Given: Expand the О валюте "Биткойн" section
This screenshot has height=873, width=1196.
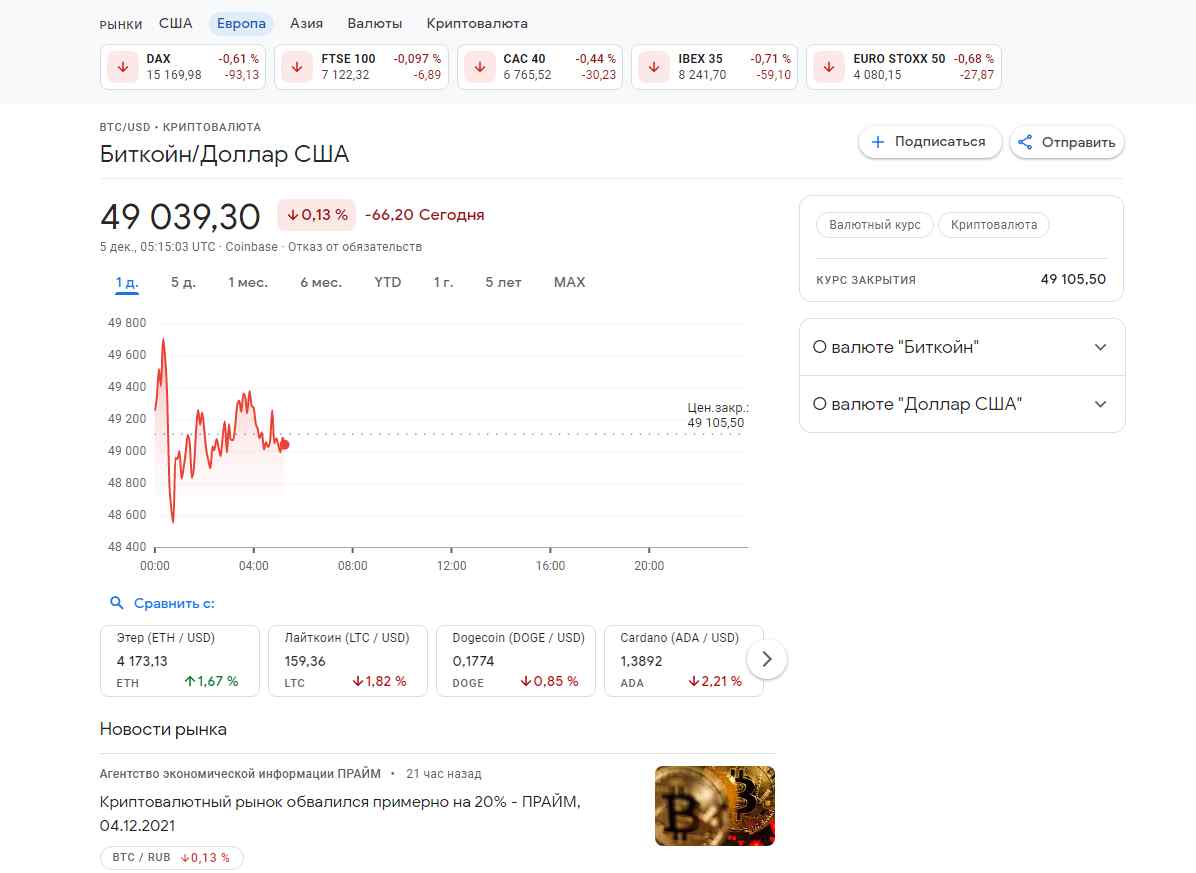Looking at the screenshot, I should point(1100,347).
